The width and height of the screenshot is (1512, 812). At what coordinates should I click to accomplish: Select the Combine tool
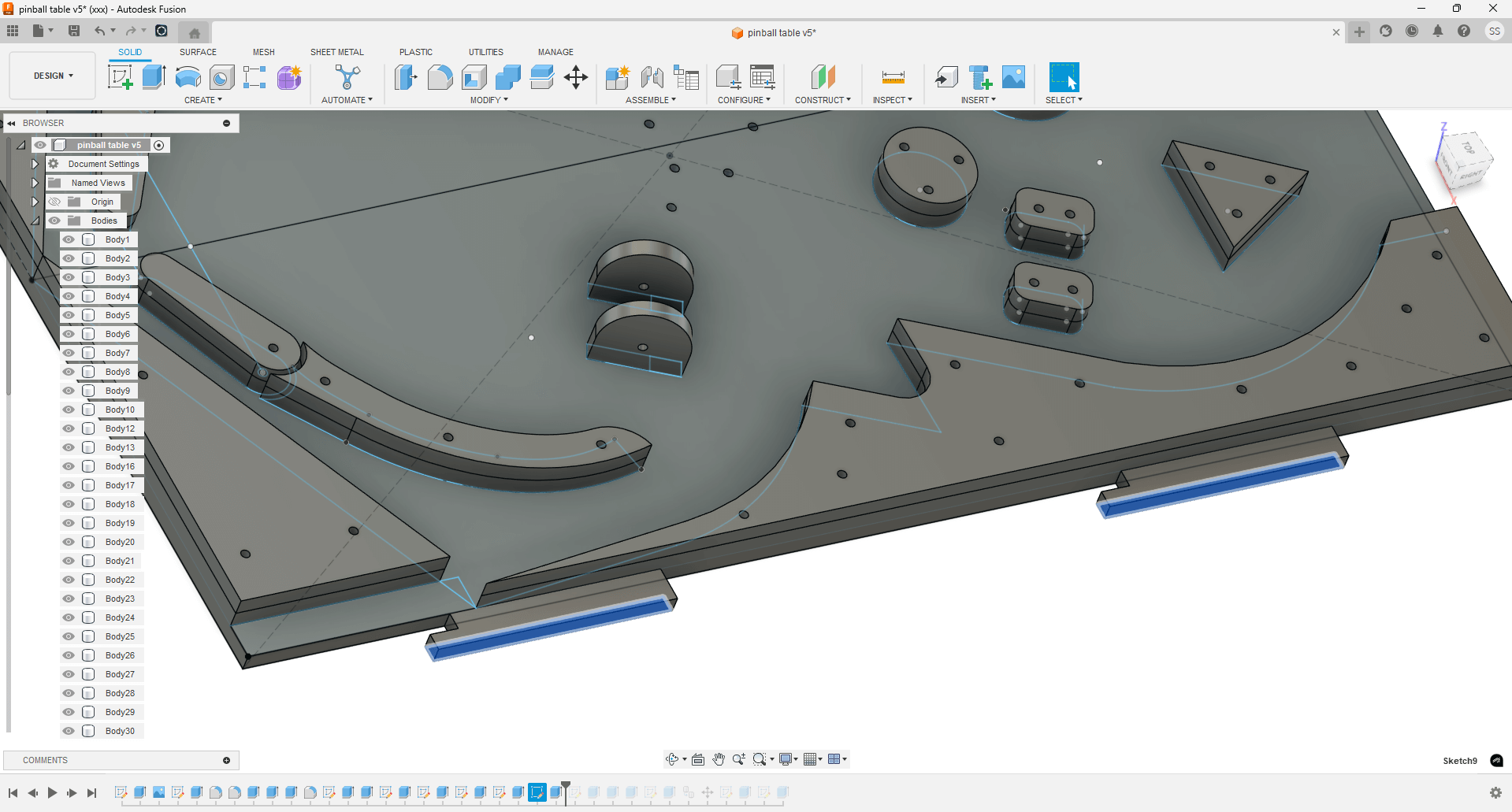(508, 77)
